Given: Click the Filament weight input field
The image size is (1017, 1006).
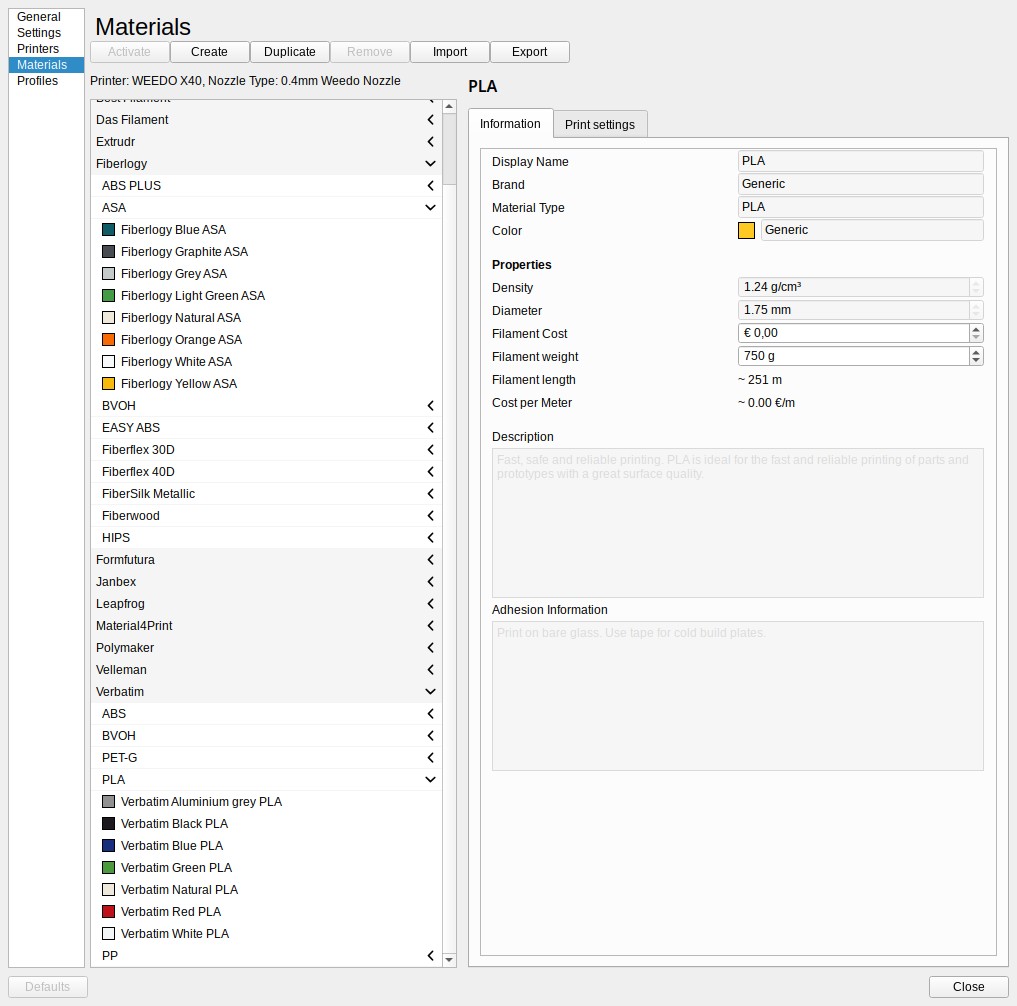Looking at the screenshot, I should click(854, 356).
